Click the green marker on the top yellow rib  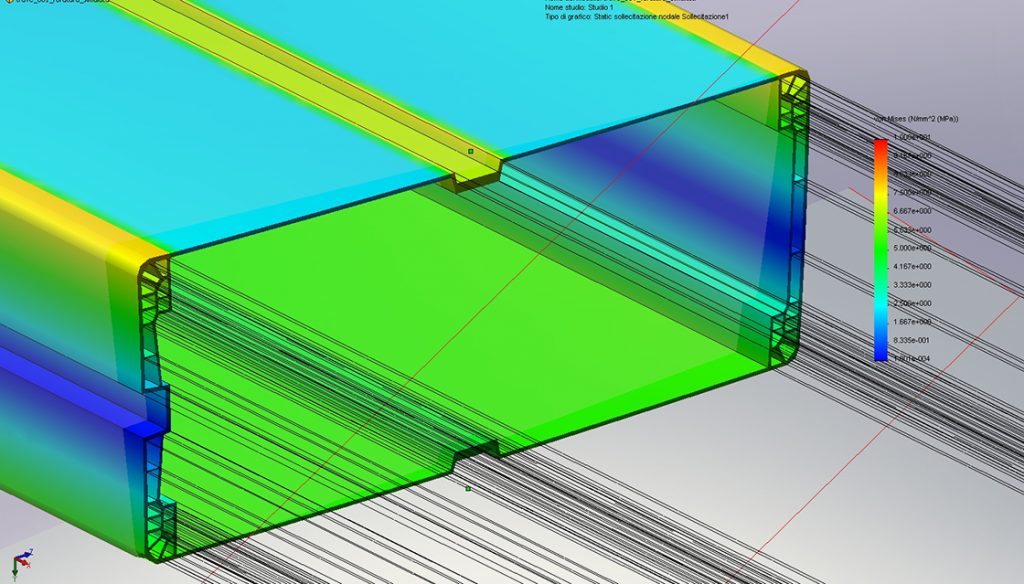point(470,152)
